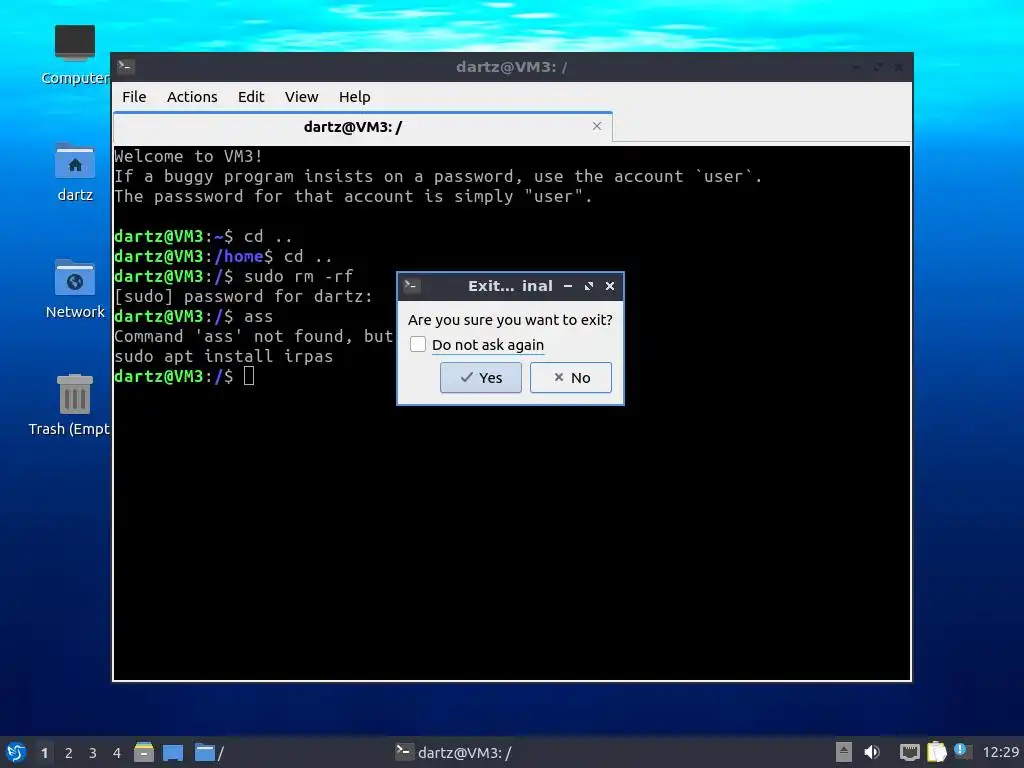
Task: Confirm exit with the Yes button
Action: [x=481, y=377]
